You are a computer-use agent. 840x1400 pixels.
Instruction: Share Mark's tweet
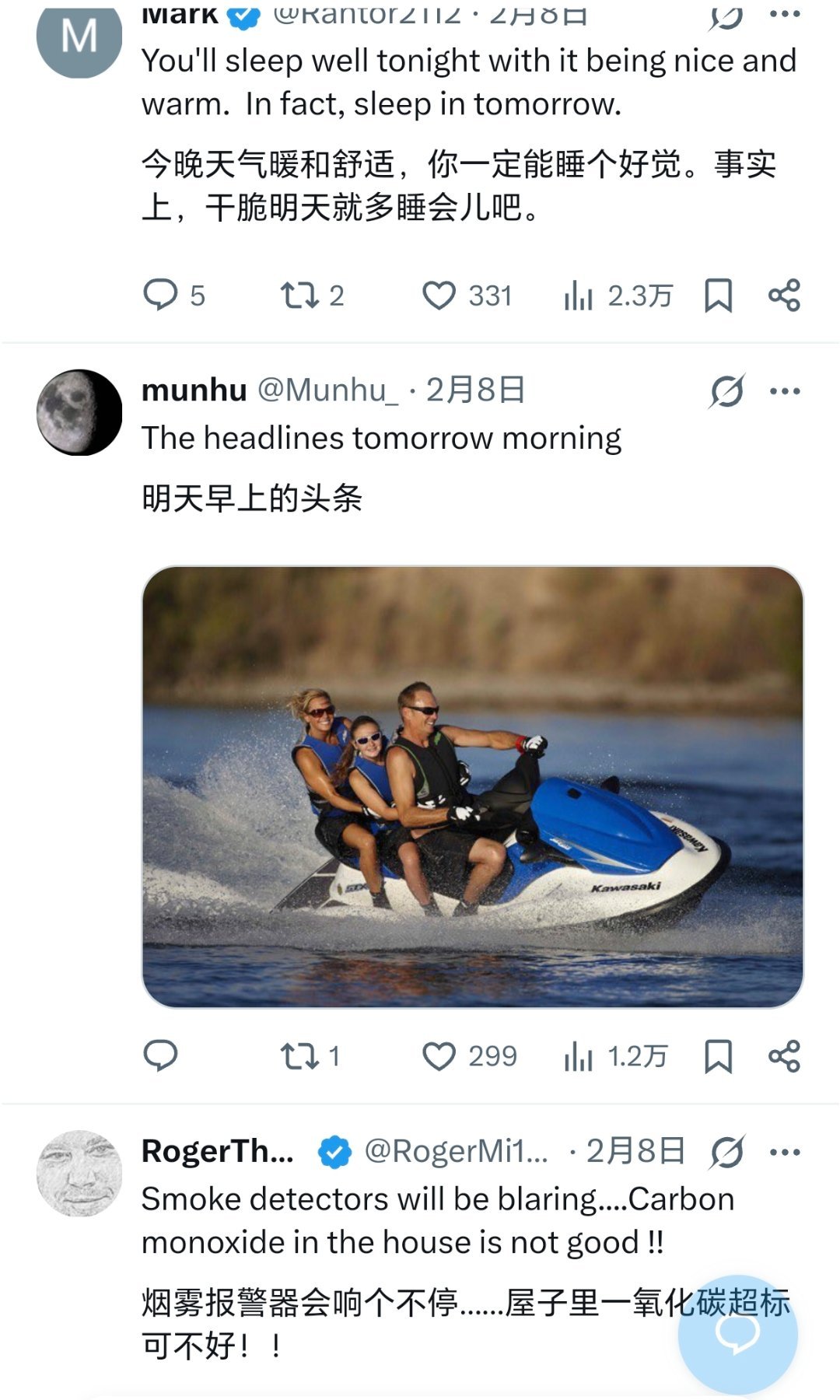(x=784, y=296)
